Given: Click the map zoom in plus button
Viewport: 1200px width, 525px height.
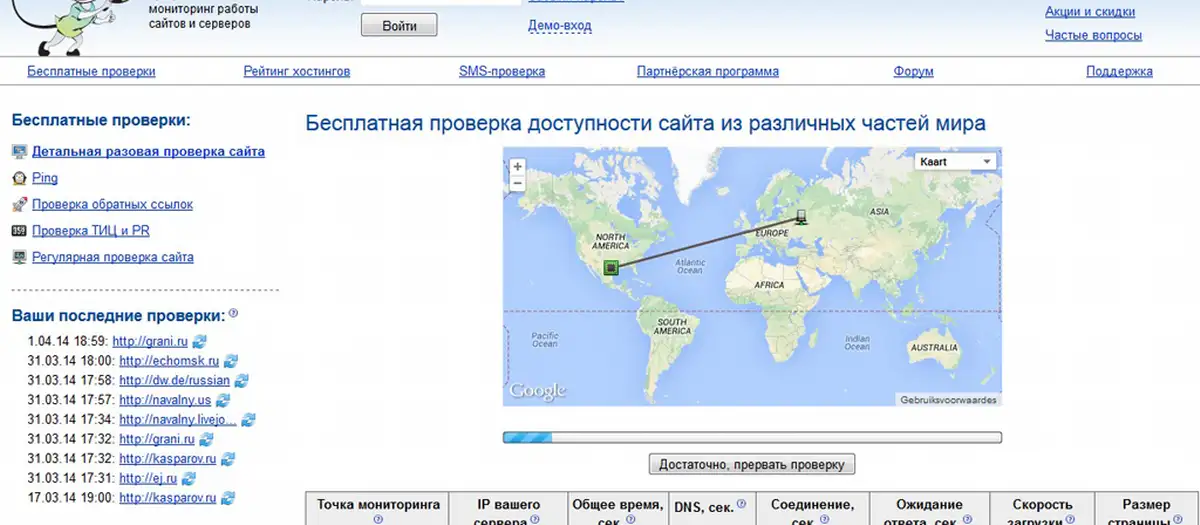Looking at the screenshot, I should click(517, 167).
